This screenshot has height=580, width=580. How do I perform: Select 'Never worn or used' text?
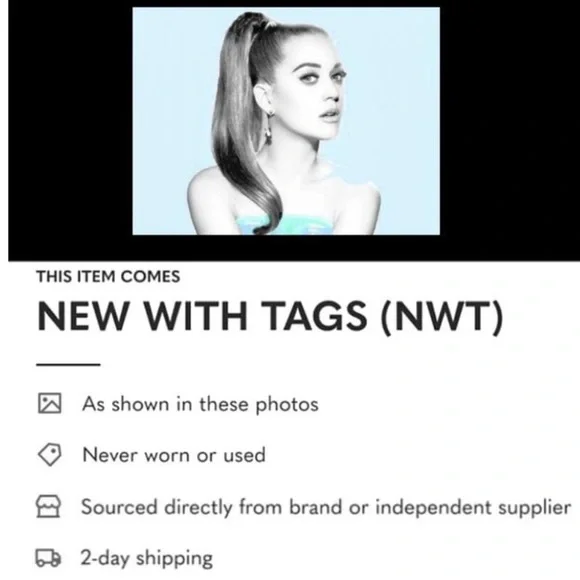point(174,455)
